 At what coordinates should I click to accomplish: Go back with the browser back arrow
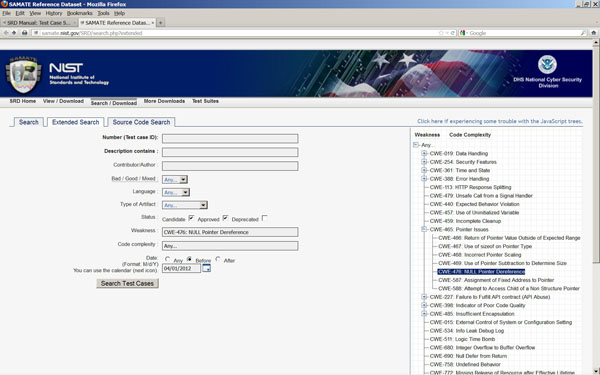6,33
